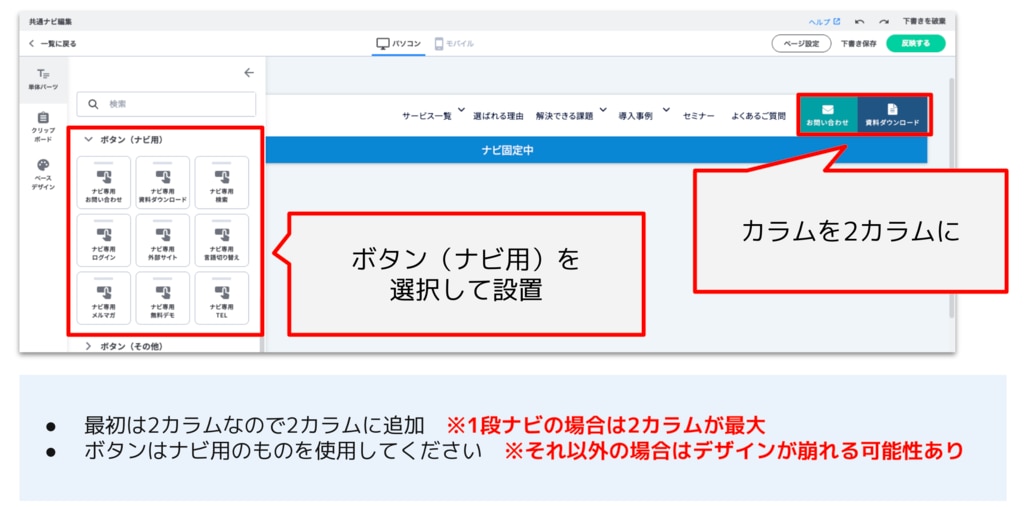Expand the ボタン（その他） section

(x=89, y=346)
